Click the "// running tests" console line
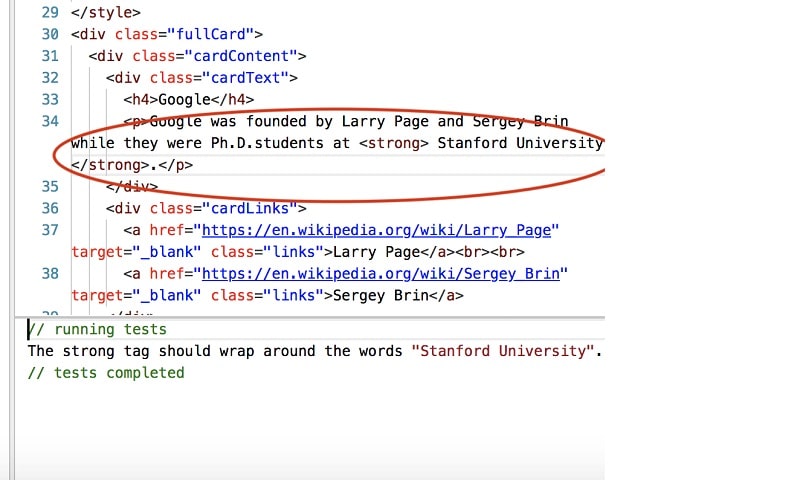Image resolution: width=800 pixels, height=480 pixels. (x=98, y=330)
